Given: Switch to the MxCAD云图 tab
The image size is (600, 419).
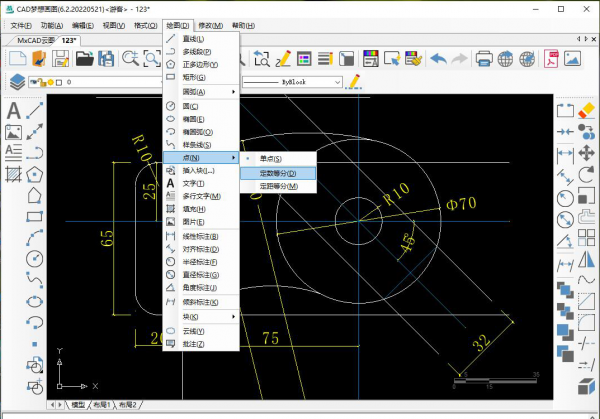Looking at the screenshot, I should (x=35, y=40).
